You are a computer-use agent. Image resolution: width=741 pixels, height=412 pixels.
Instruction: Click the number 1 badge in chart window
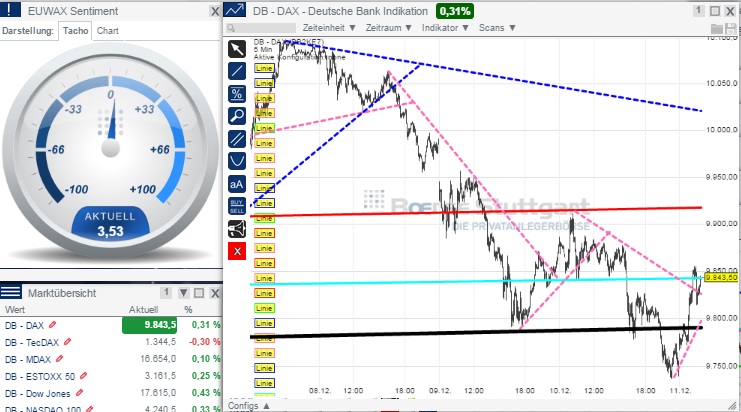[x=698, y=10]
